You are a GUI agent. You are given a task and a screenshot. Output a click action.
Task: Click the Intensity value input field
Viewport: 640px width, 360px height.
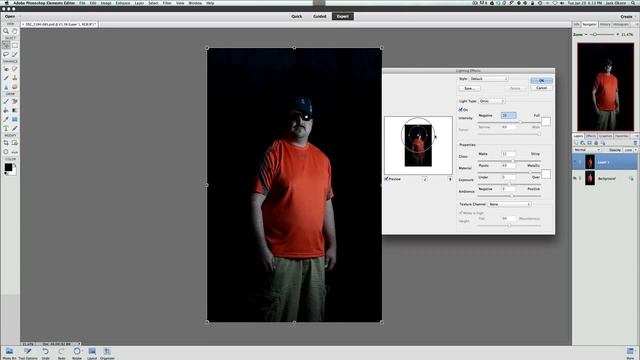(509, 116)
